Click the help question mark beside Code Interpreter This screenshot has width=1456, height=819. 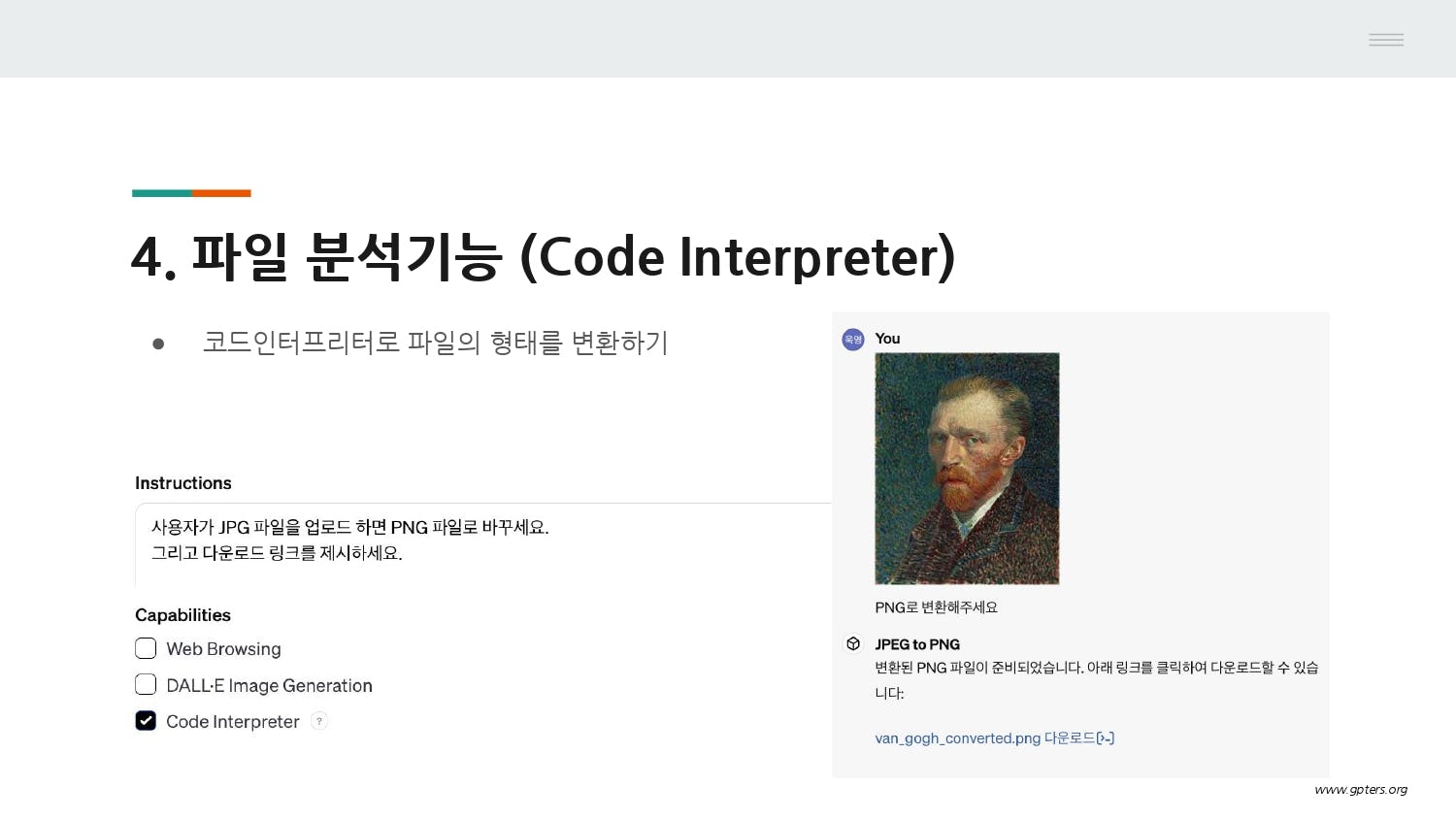click(319, 721)
